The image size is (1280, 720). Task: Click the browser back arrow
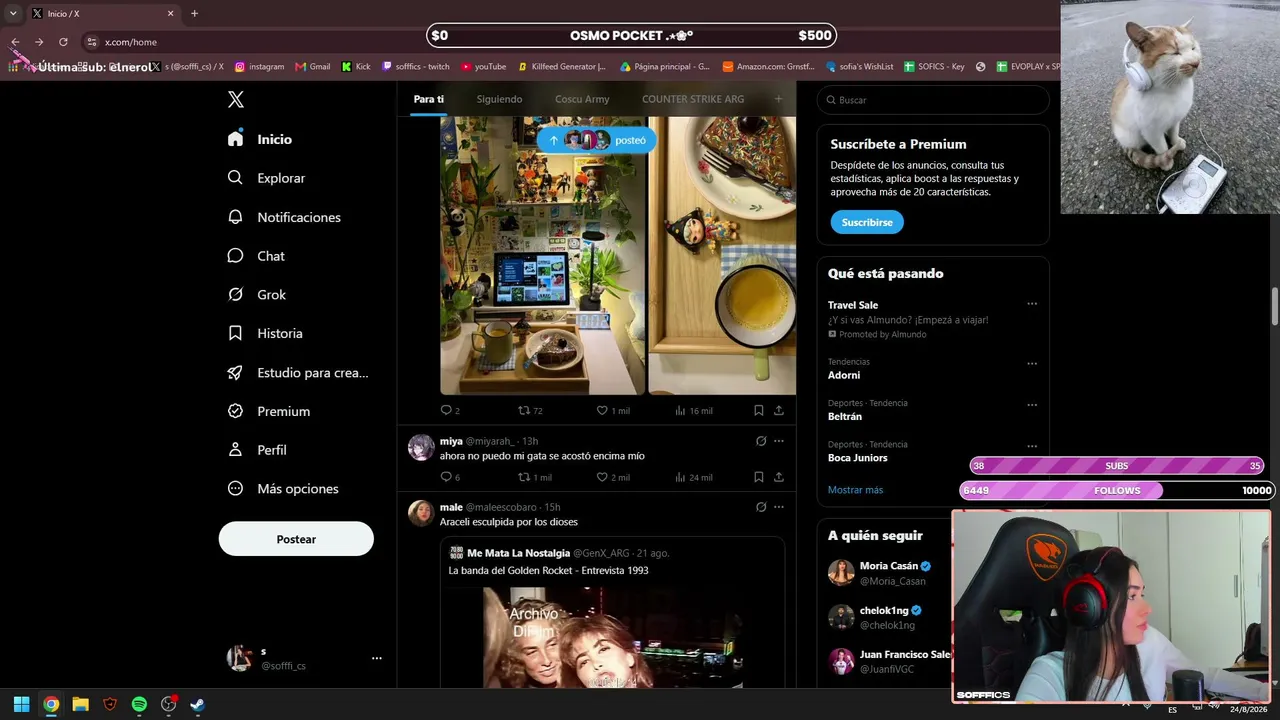coord(15,42)
